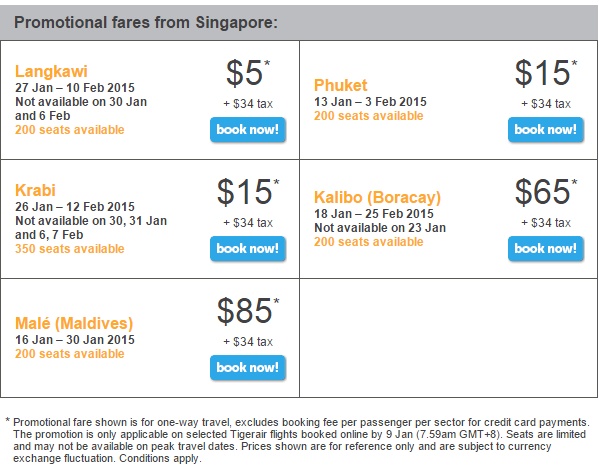Click the promotional fare conditions footnote
Screen dimensions: 599x473
[298, 440]
